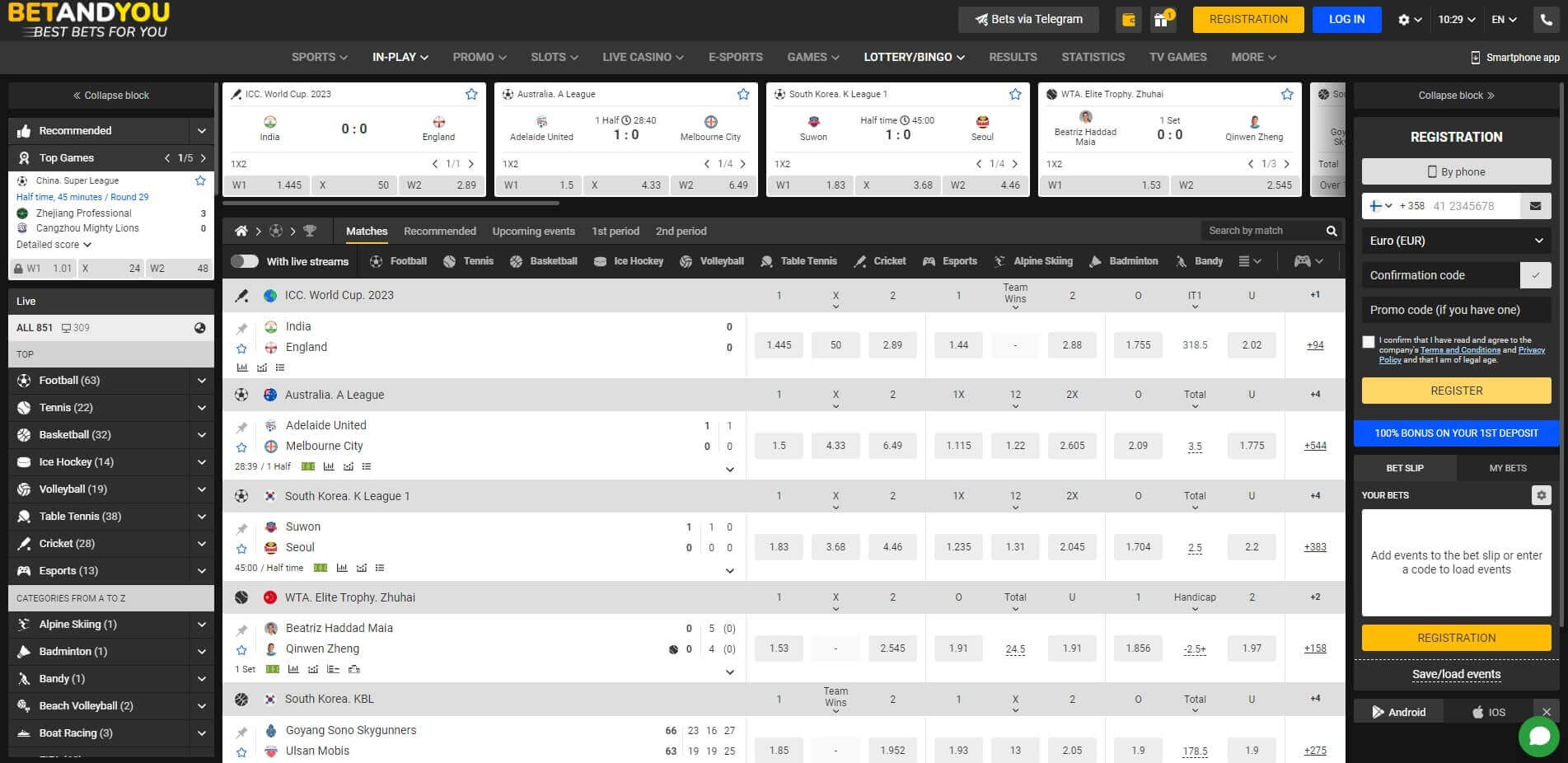Viewport: 1568px width, 763px height.
Task: Collapse the Adelaide United match details chevron
Action: 728,469
